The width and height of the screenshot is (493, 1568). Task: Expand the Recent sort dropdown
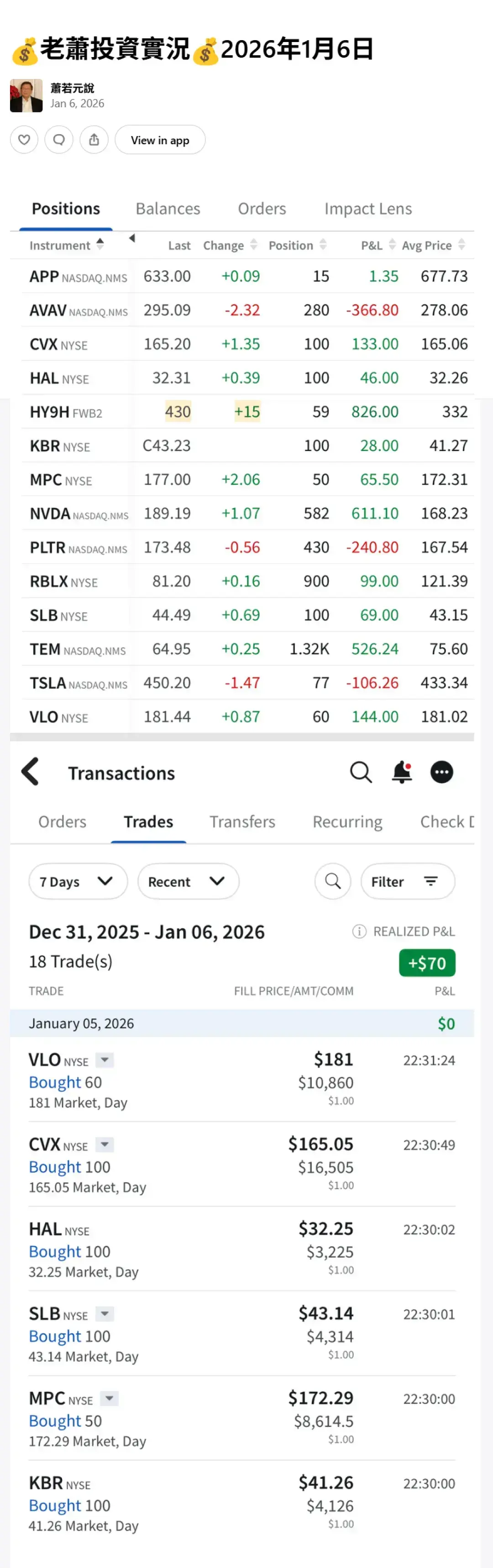coord(188,881)
